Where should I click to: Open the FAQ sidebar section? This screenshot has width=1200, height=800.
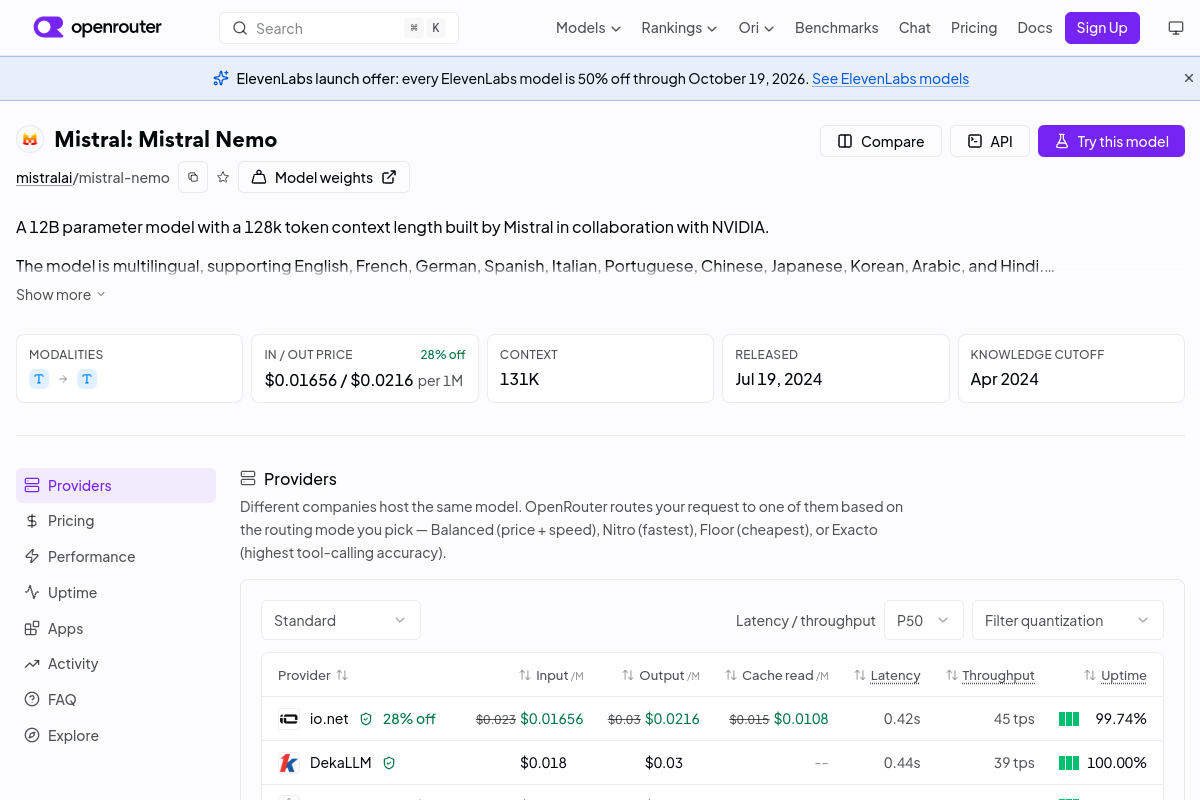[x=116, y=700]
